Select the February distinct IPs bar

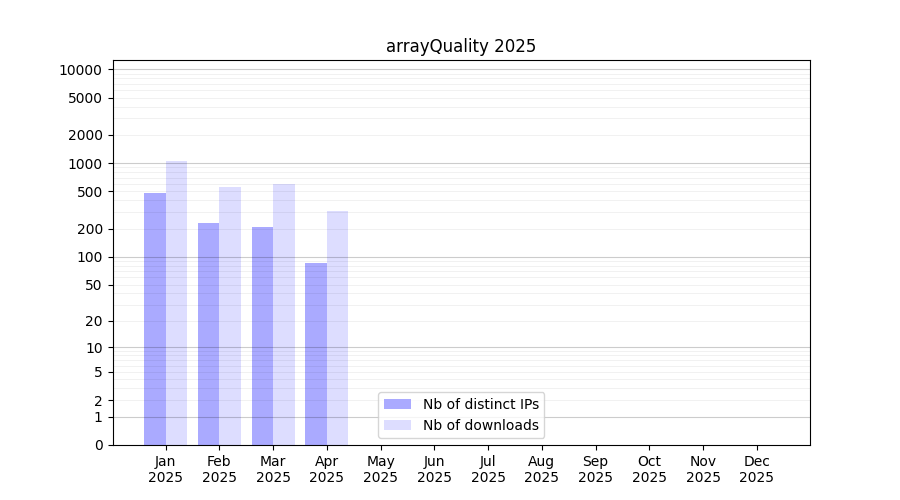point(208,334)
